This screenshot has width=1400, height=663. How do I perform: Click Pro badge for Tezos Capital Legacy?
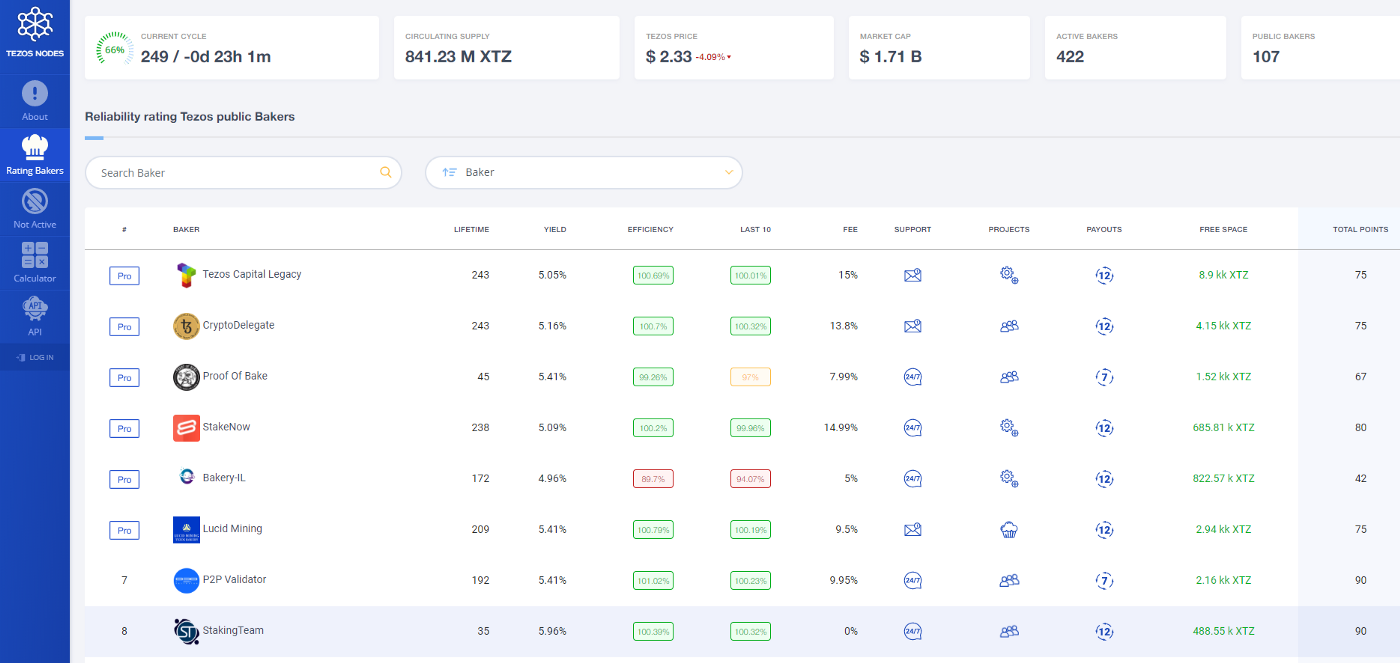tap(124, 275)
